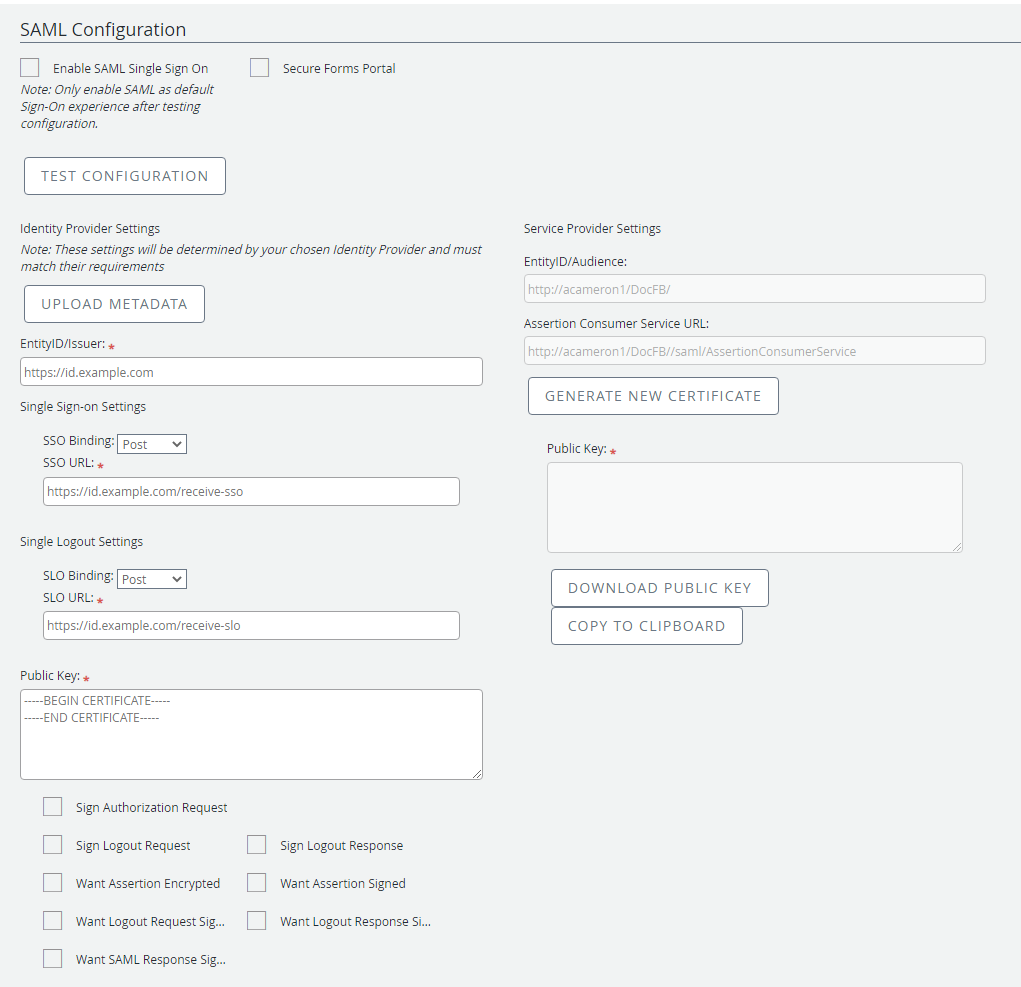Download the public key
Screen dimensions: 1021x987
660,588
